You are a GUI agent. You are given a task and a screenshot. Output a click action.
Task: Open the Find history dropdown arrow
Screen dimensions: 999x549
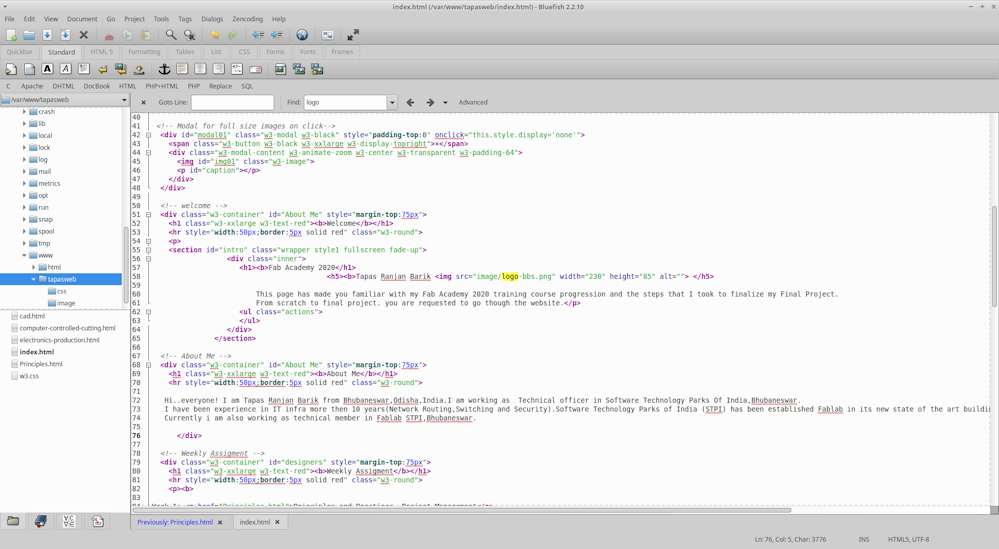click(392, 103)
